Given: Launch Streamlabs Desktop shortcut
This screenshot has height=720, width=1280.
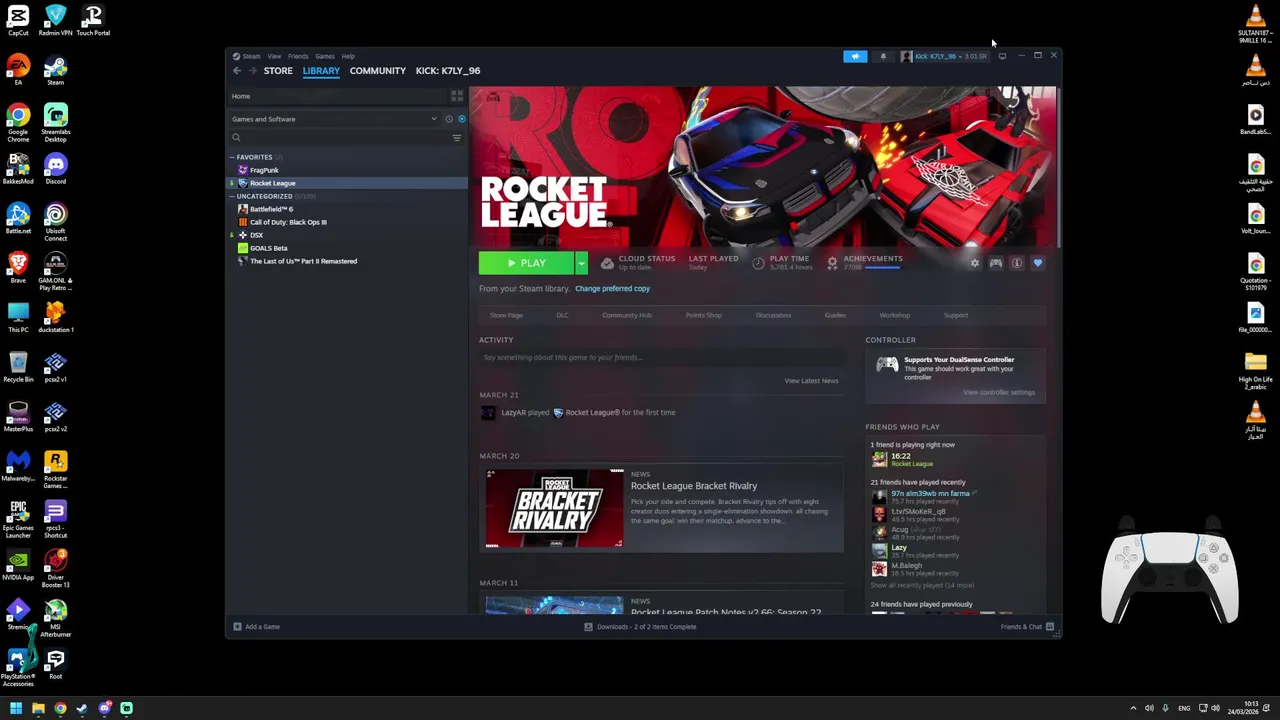Looking at the screenshot, I should tap(55, 123).
